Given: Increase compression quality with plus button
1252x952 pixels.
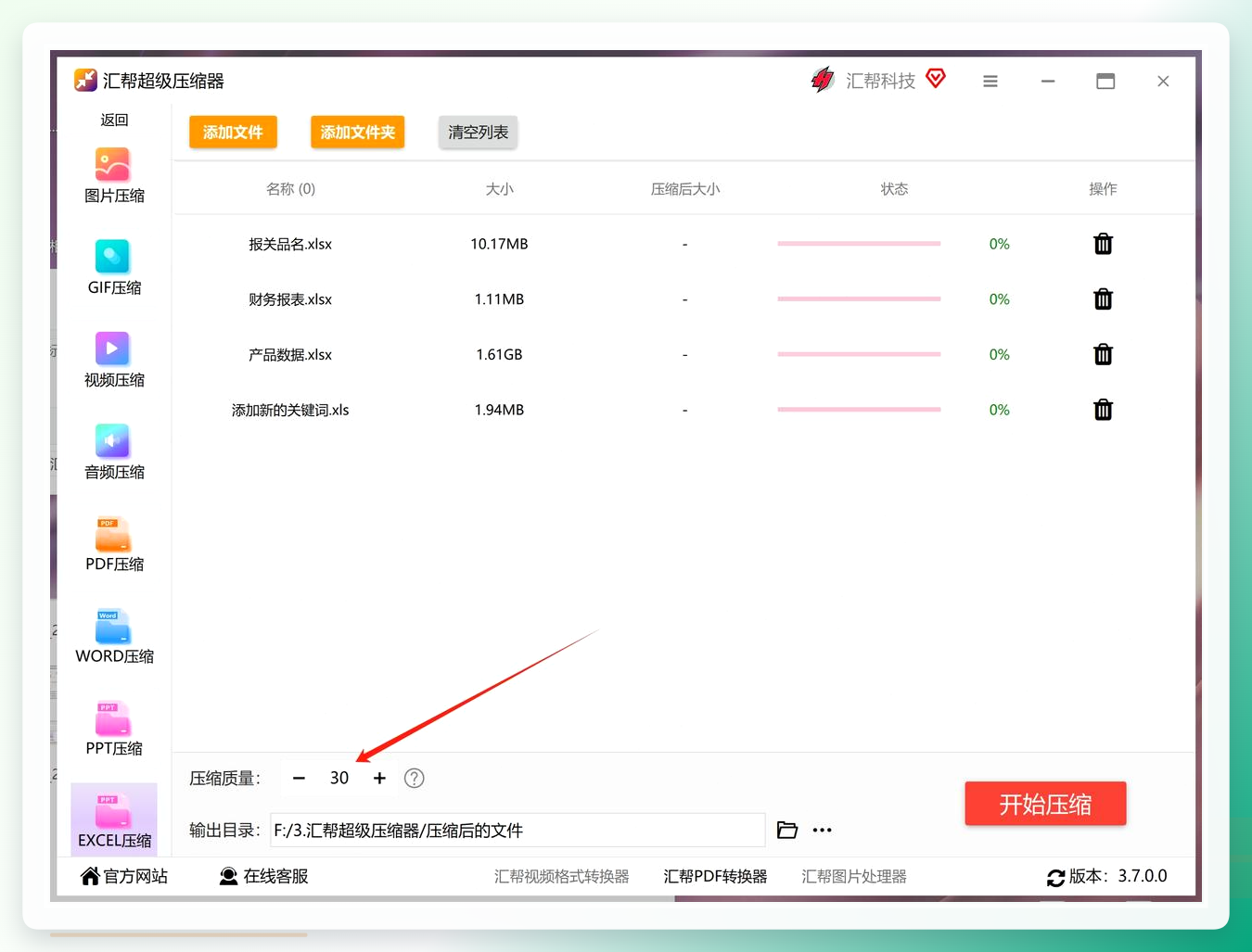Looking at the screenshot, I should [x=379, y=778].
